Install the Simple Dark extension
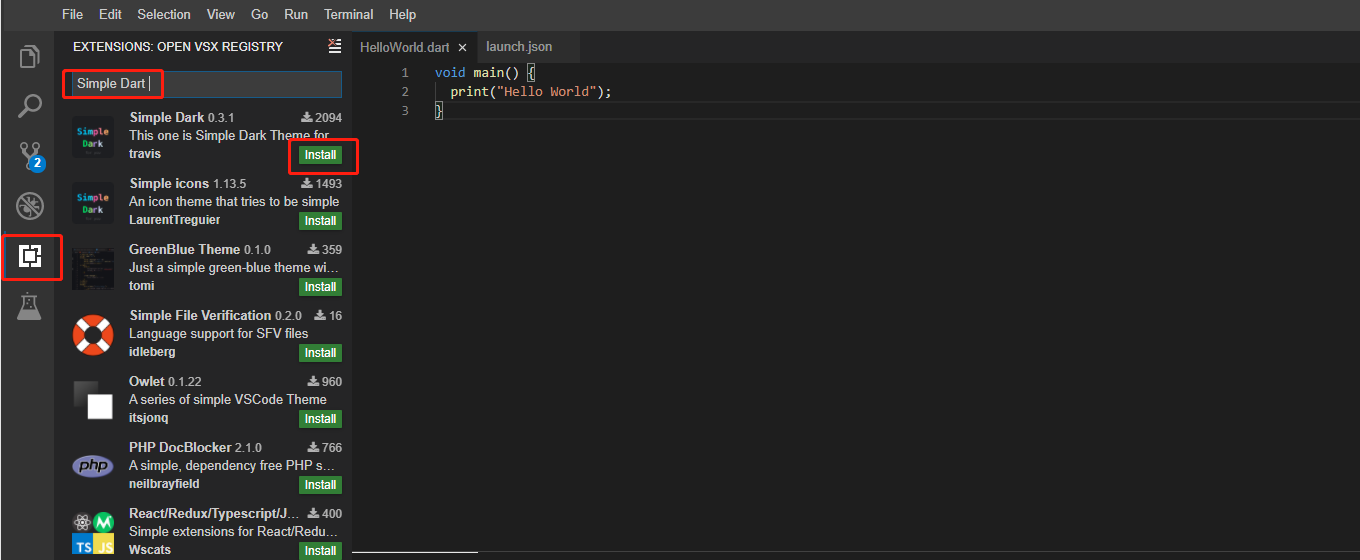Image resolution: width=1360 pixels, height=560 pixels. tap(320, 155)
